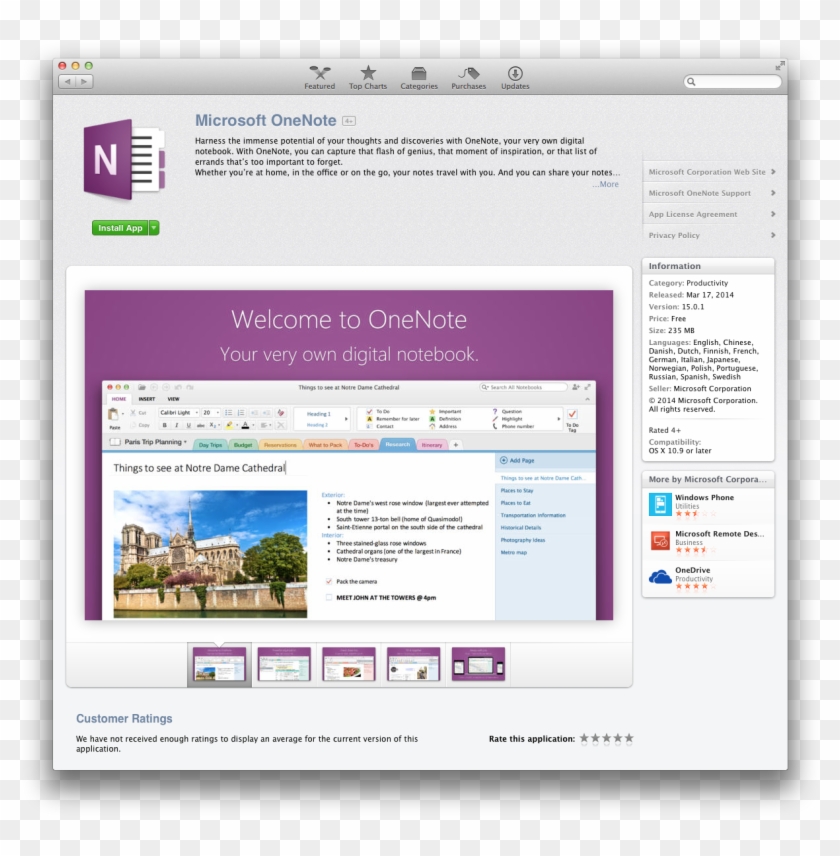Click the Version: 15.0.1 entry
840x856 pixels.
[x=676, y=307]
